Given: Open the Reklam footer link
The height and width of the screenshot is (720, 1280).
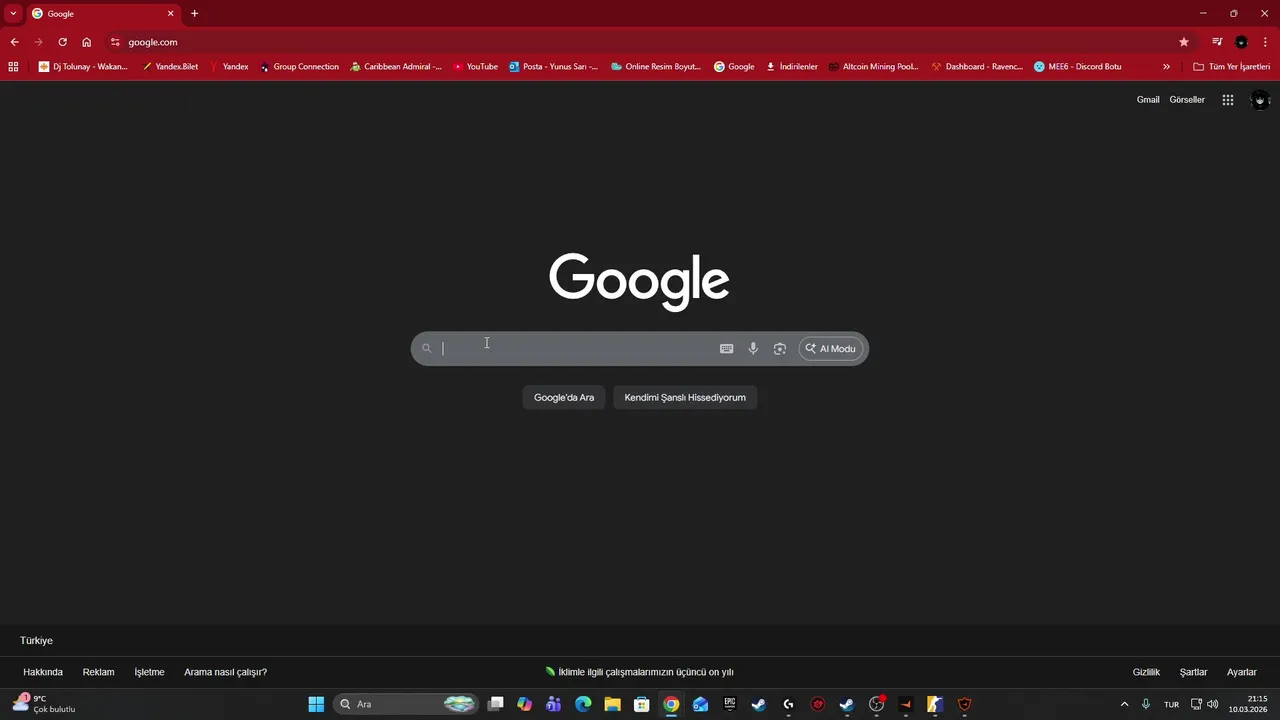Looking at the screenshot, I should (98, 672).
